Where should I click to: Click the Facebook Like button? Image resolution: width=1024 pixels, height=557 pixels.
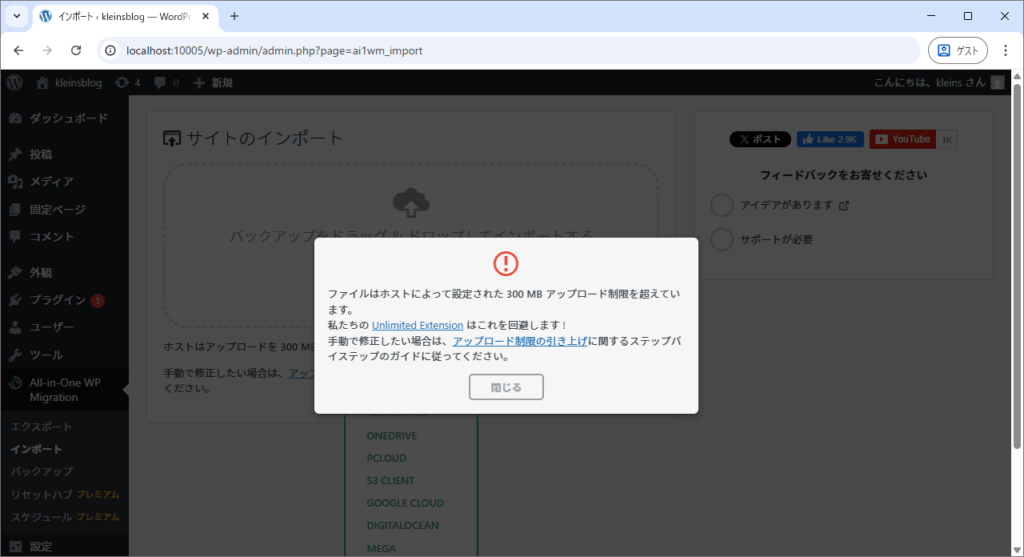click(829, 139)
